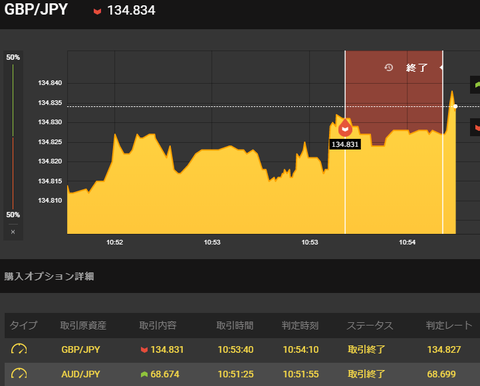This screenshot has height=386, width=480.
Task: Click the 取引終了 status in the AUD/JPY row
Action: pos(366,374)
